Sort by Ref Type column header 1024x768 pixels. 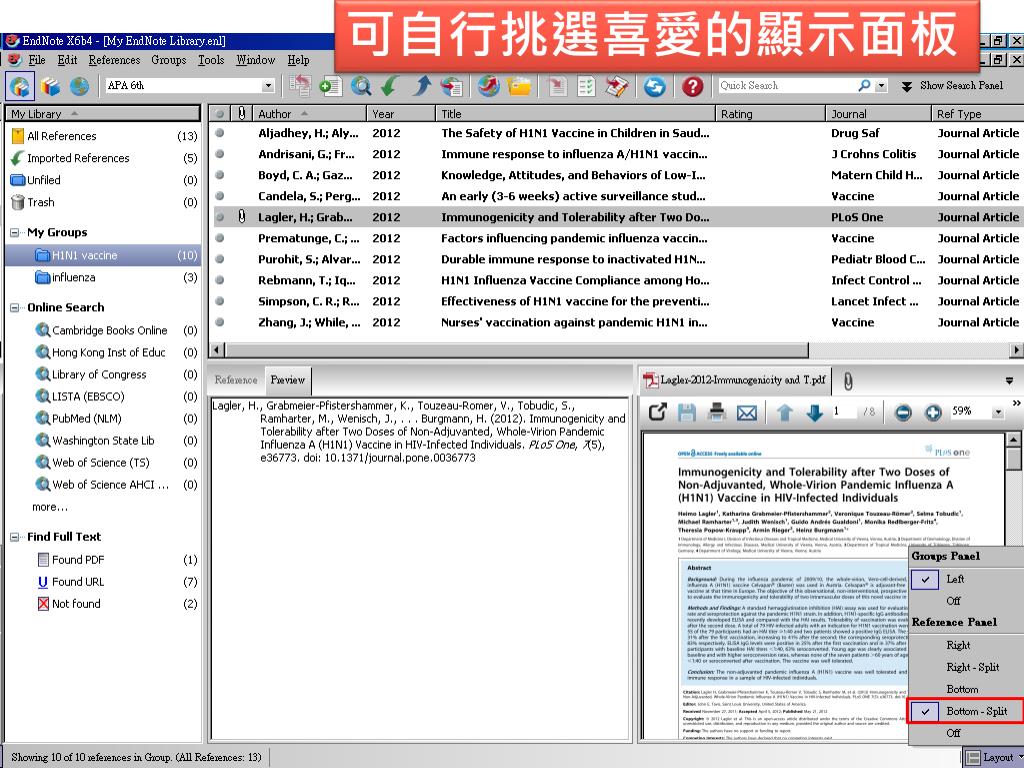pyautogui.click(x=978, y=114)
